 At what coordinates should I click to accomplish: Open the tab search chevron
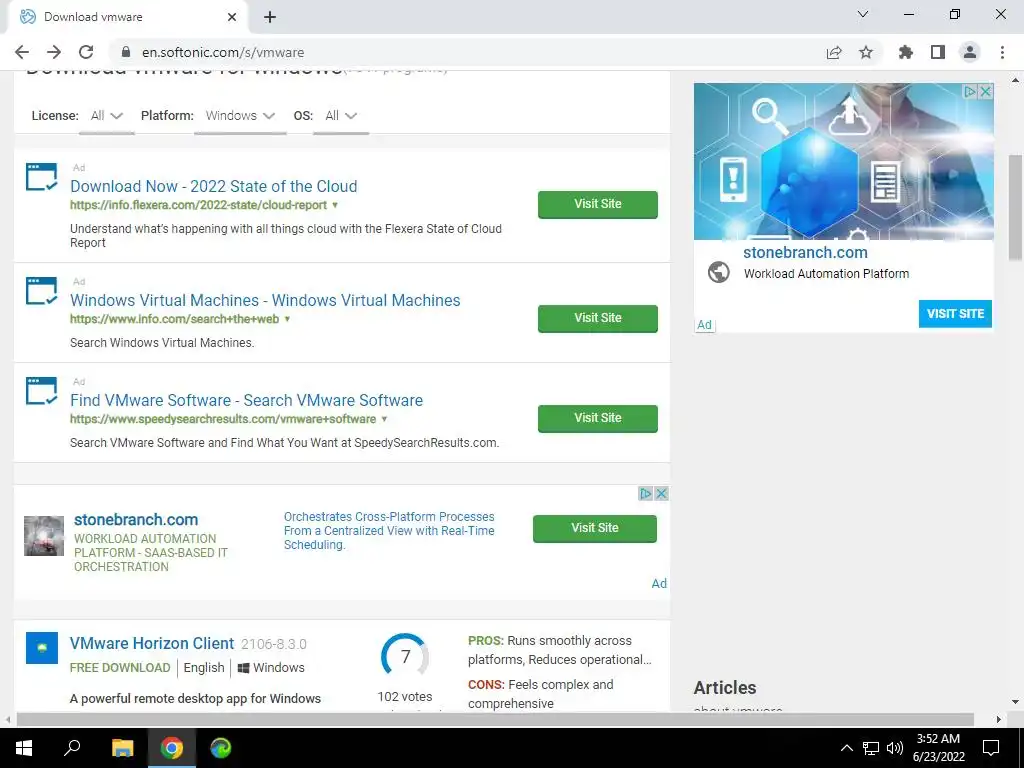click(863, 14)
